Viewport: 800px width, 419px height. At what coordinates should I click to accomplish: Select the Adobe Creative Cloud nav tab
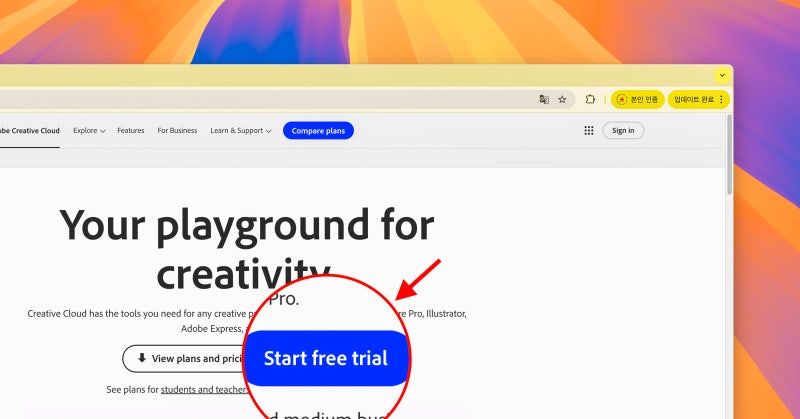click(x=30, y=131)
